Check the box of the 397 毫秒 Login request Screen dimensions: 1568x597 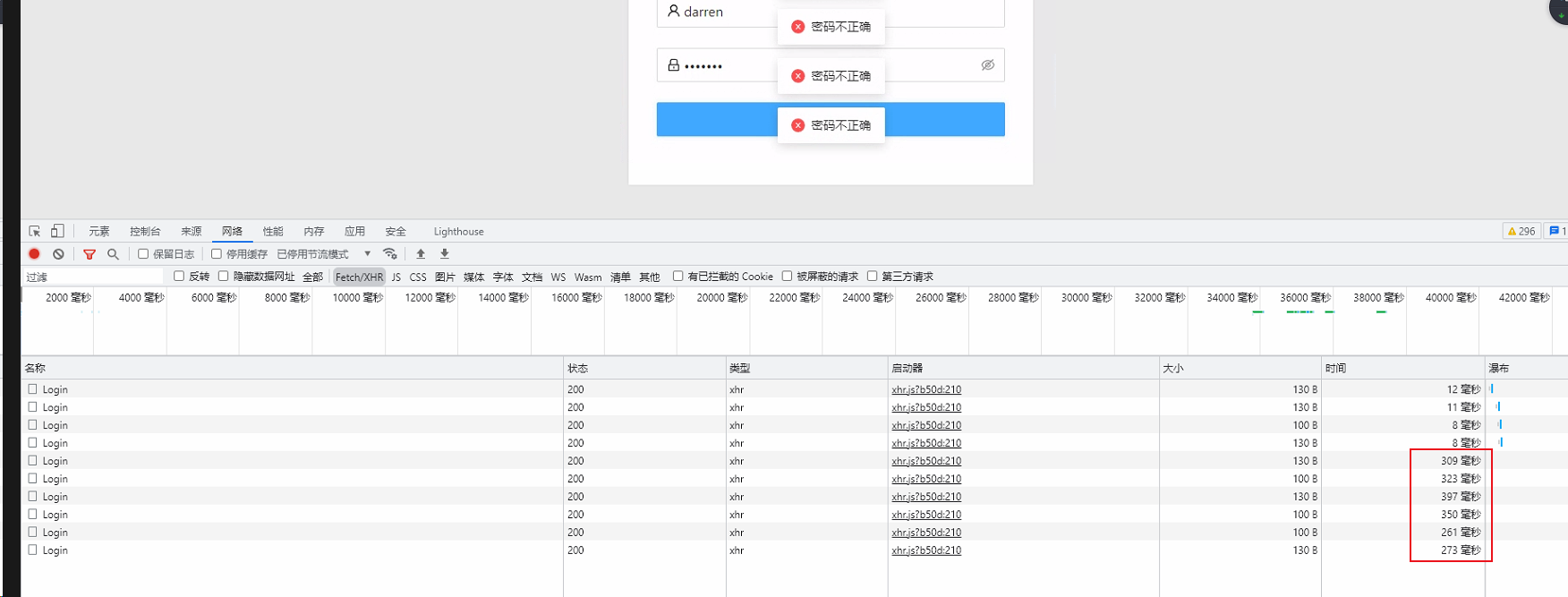(32, 497)
